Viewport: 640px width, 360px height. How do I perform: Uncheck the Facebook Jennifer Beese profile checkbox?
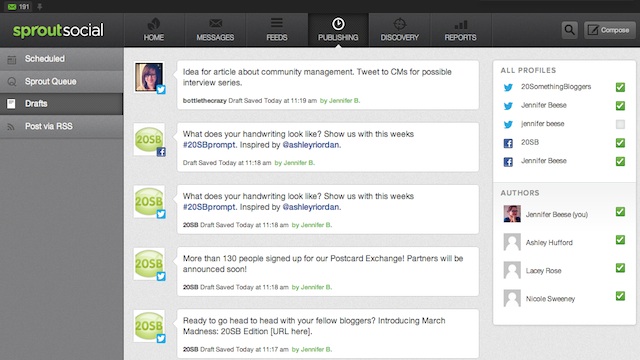(x=620, y=161)
